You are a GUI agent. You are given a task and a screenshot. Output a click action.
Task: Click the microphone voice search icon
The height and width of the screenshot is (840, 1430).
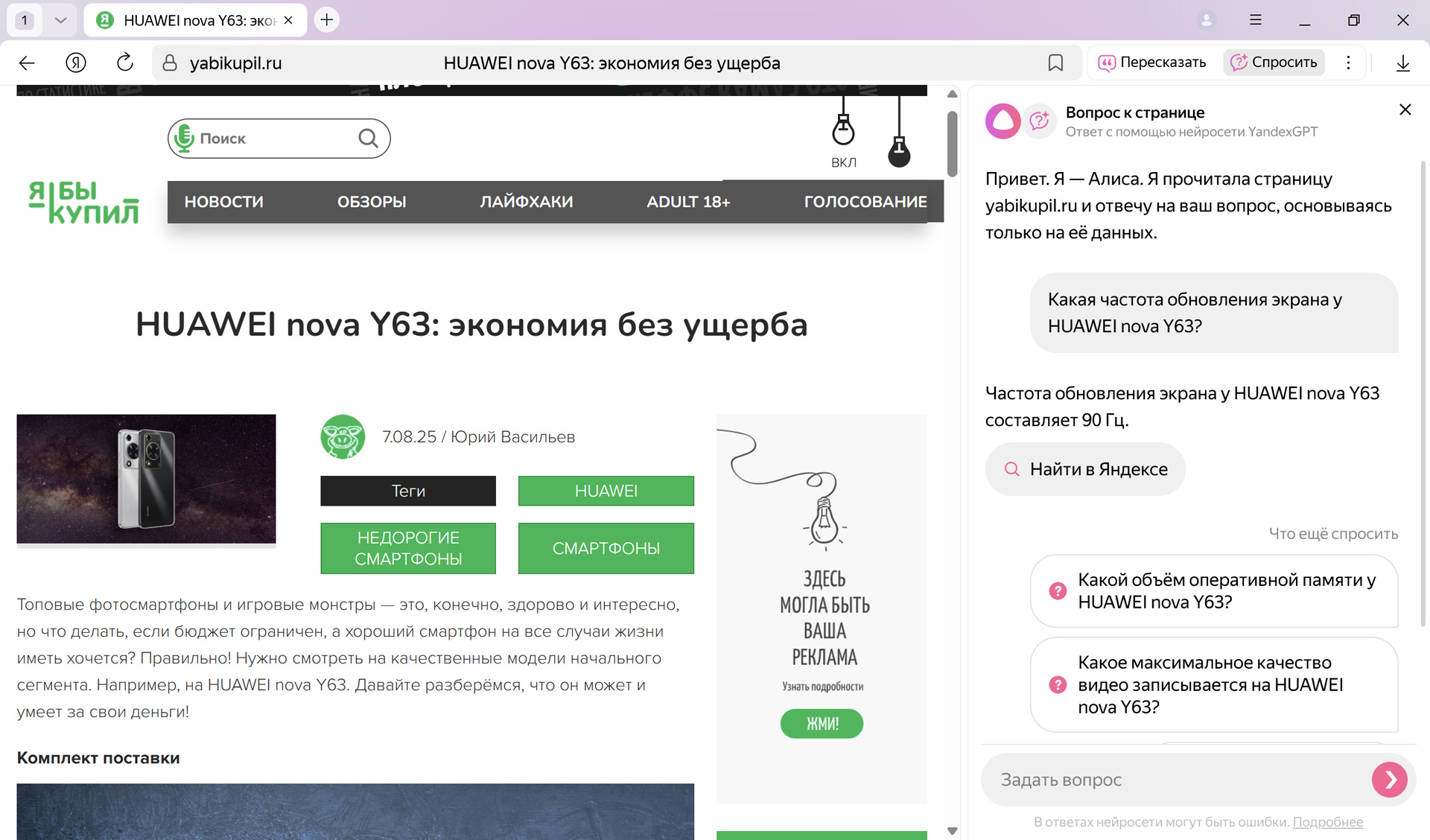click(184, 138)
